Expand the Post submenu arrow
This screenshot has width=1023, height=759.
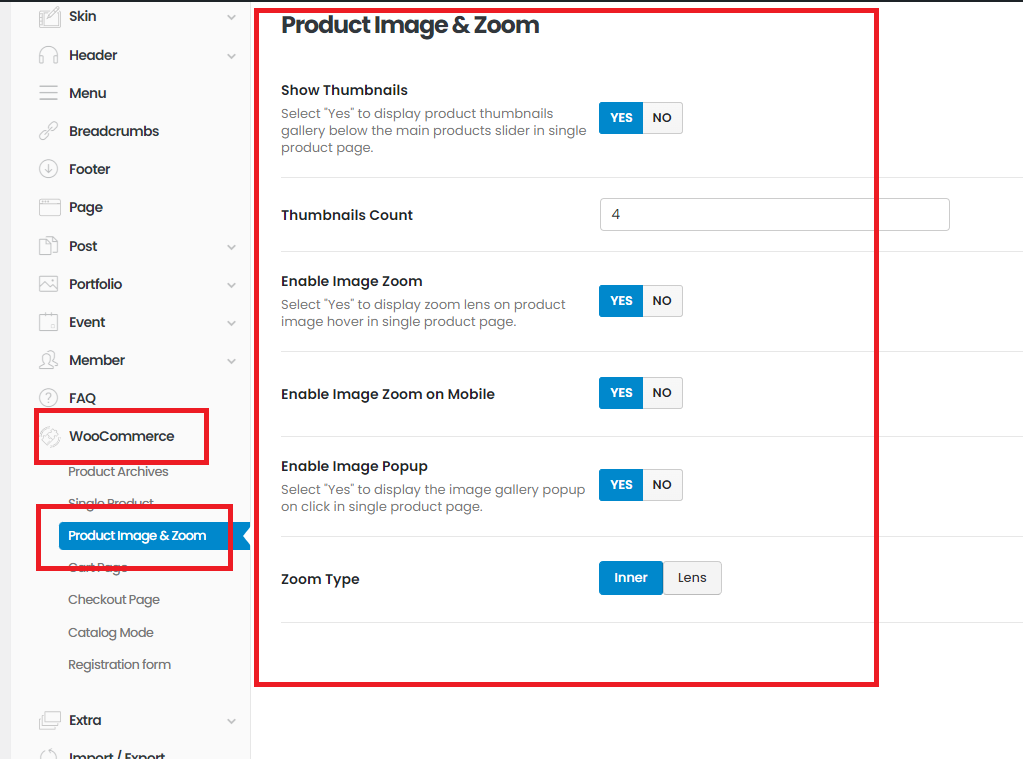click(x=232, y=246)
